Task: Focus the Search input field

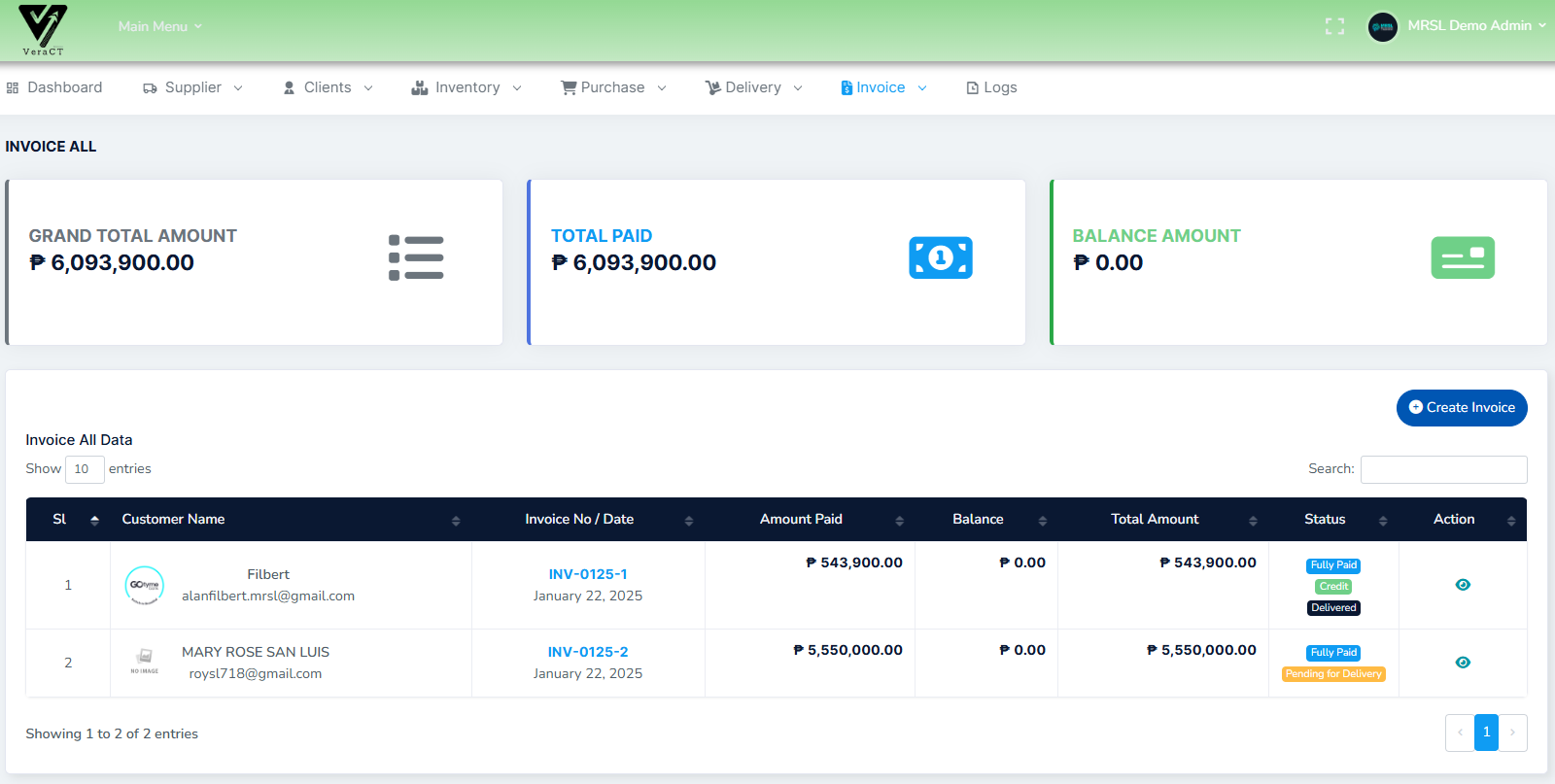Action: 1444,469
